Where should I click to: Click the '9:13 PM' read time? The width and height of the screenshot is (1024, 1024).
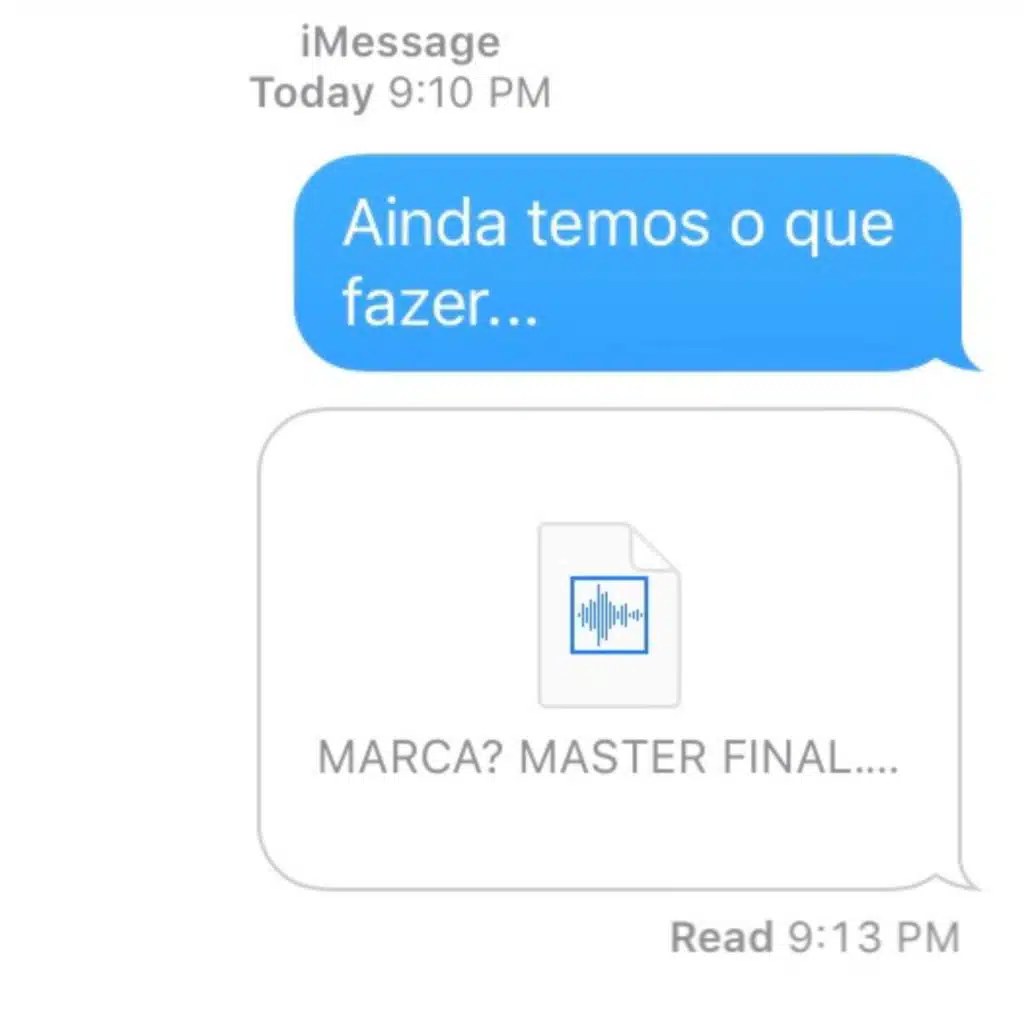pos(874,937)
